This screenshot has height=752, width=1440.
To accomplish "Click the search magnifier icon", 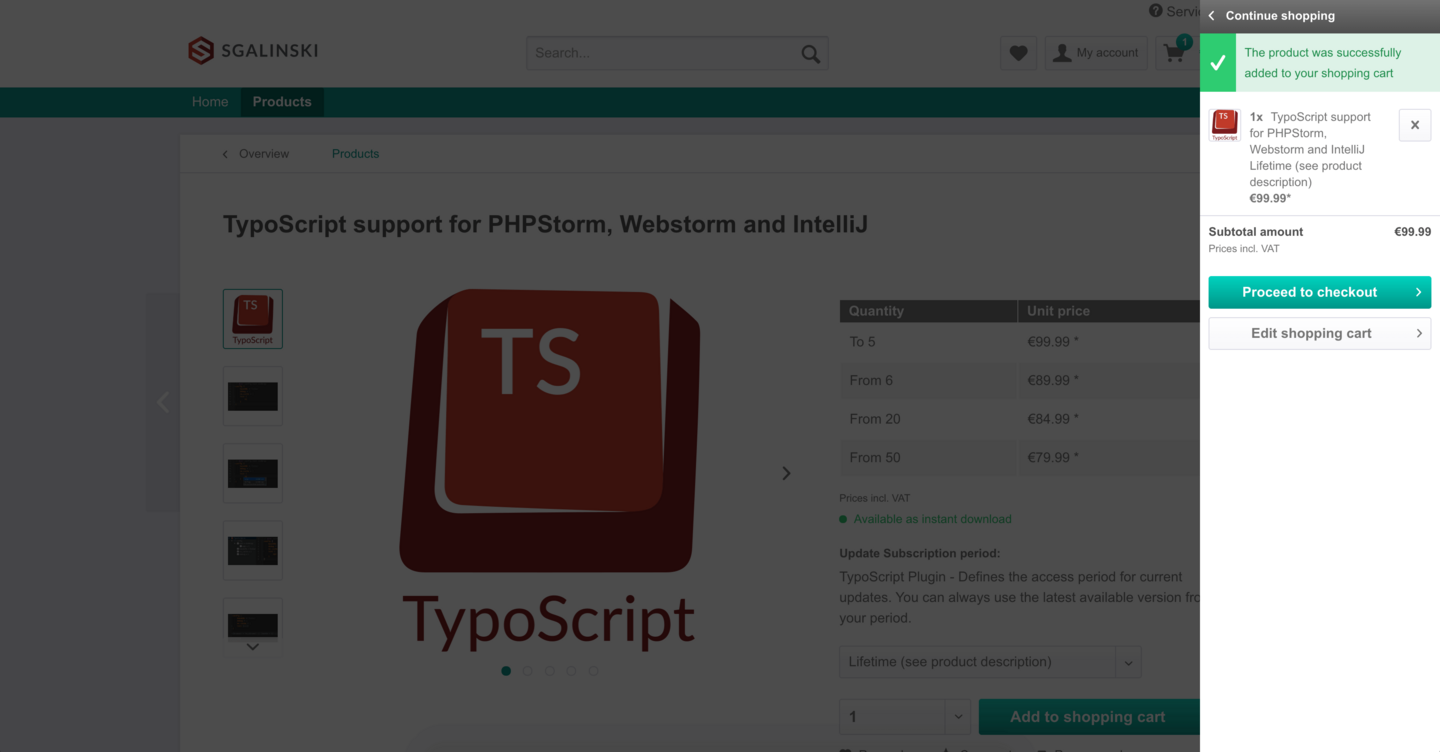I will point(810,54).
